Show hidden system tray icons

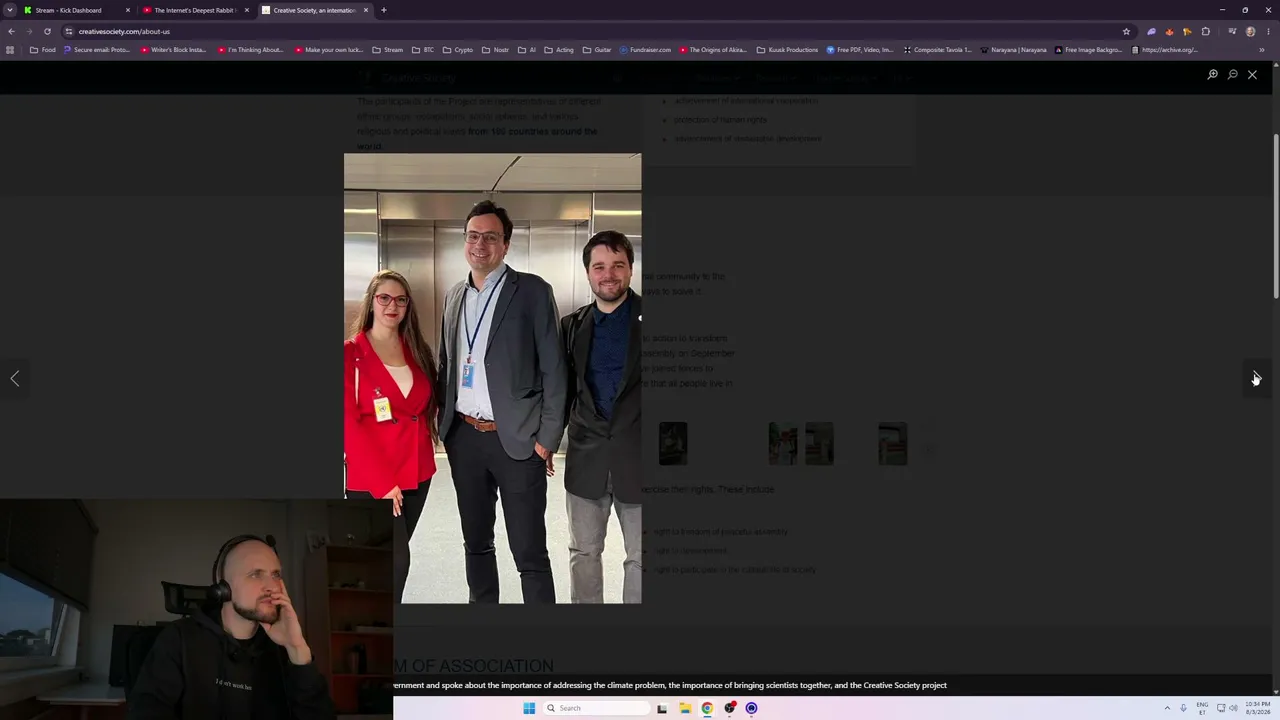1166,708
